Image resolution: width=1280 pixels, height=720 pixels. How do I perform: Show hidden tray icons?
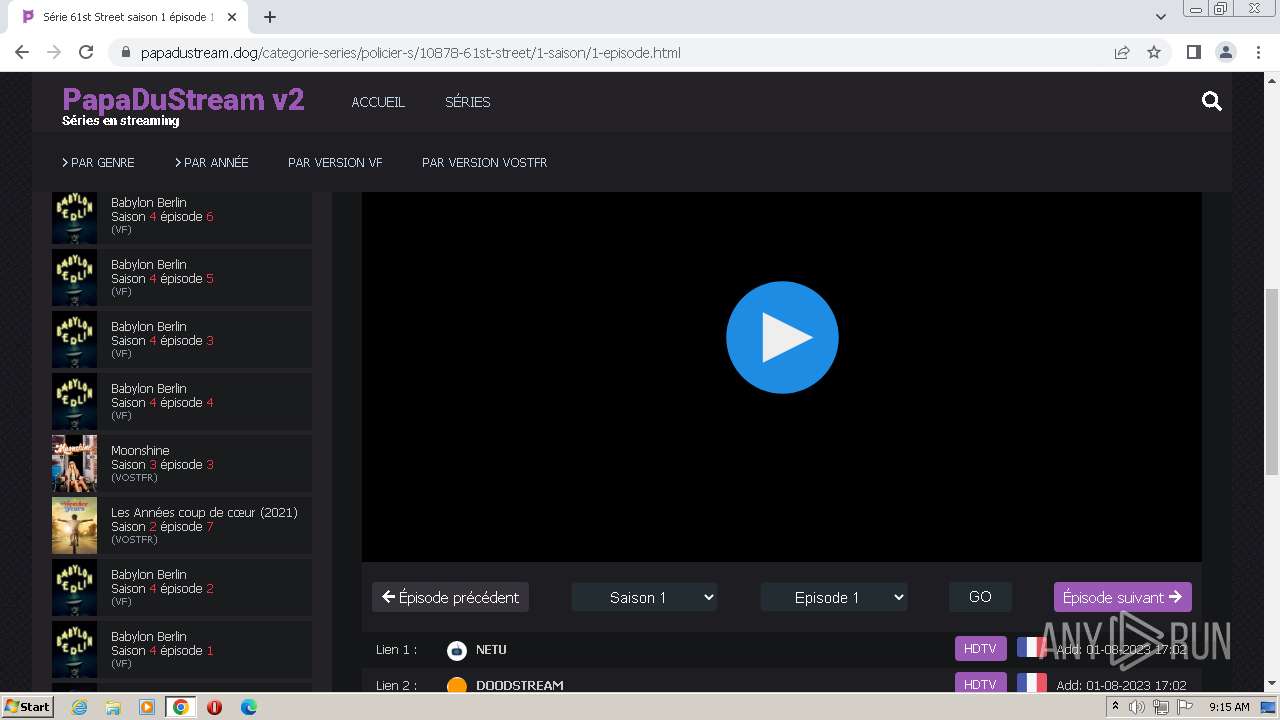1115,707
